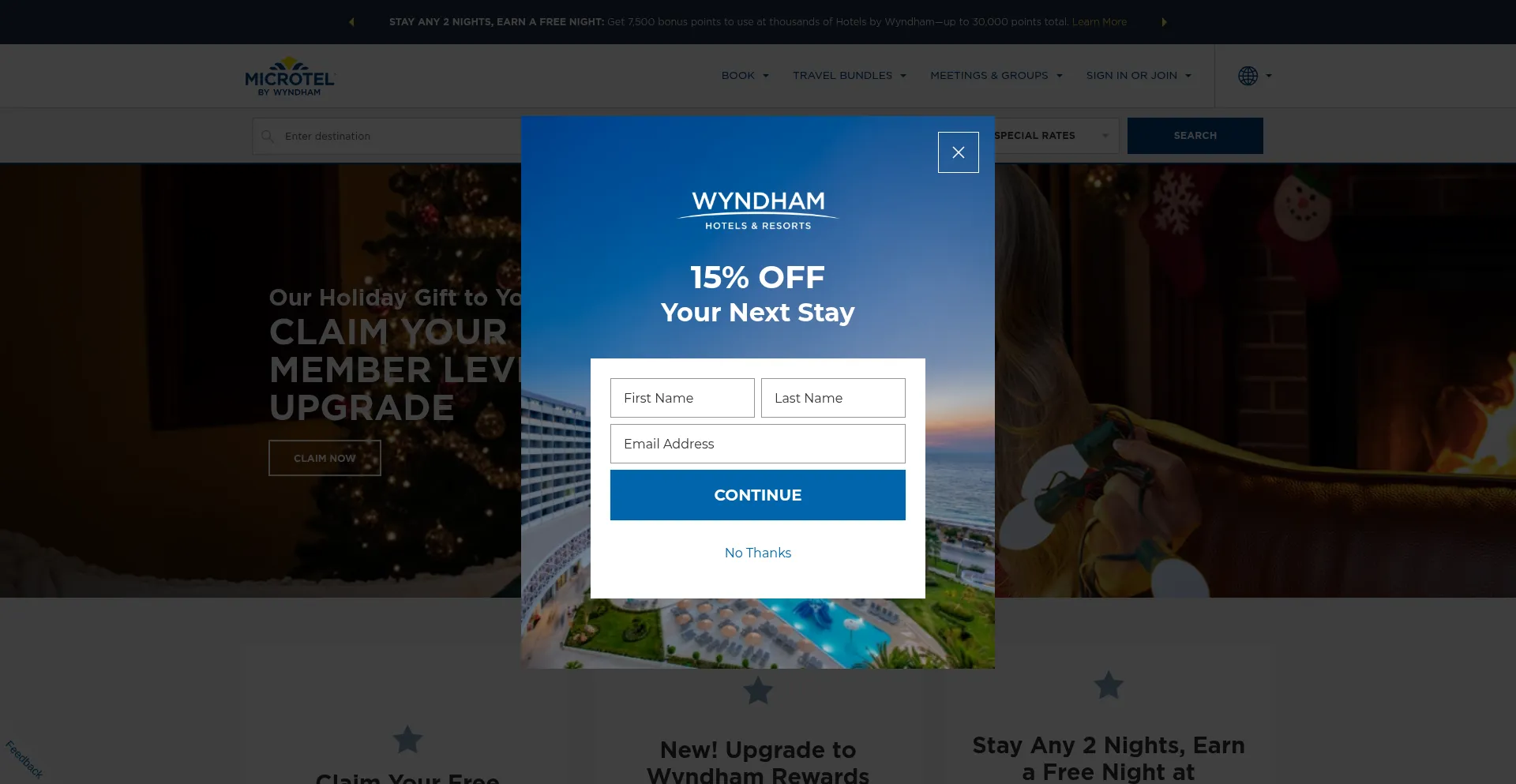
Task: Click the destination search magnifier icon
Action: tap(268, 137)
